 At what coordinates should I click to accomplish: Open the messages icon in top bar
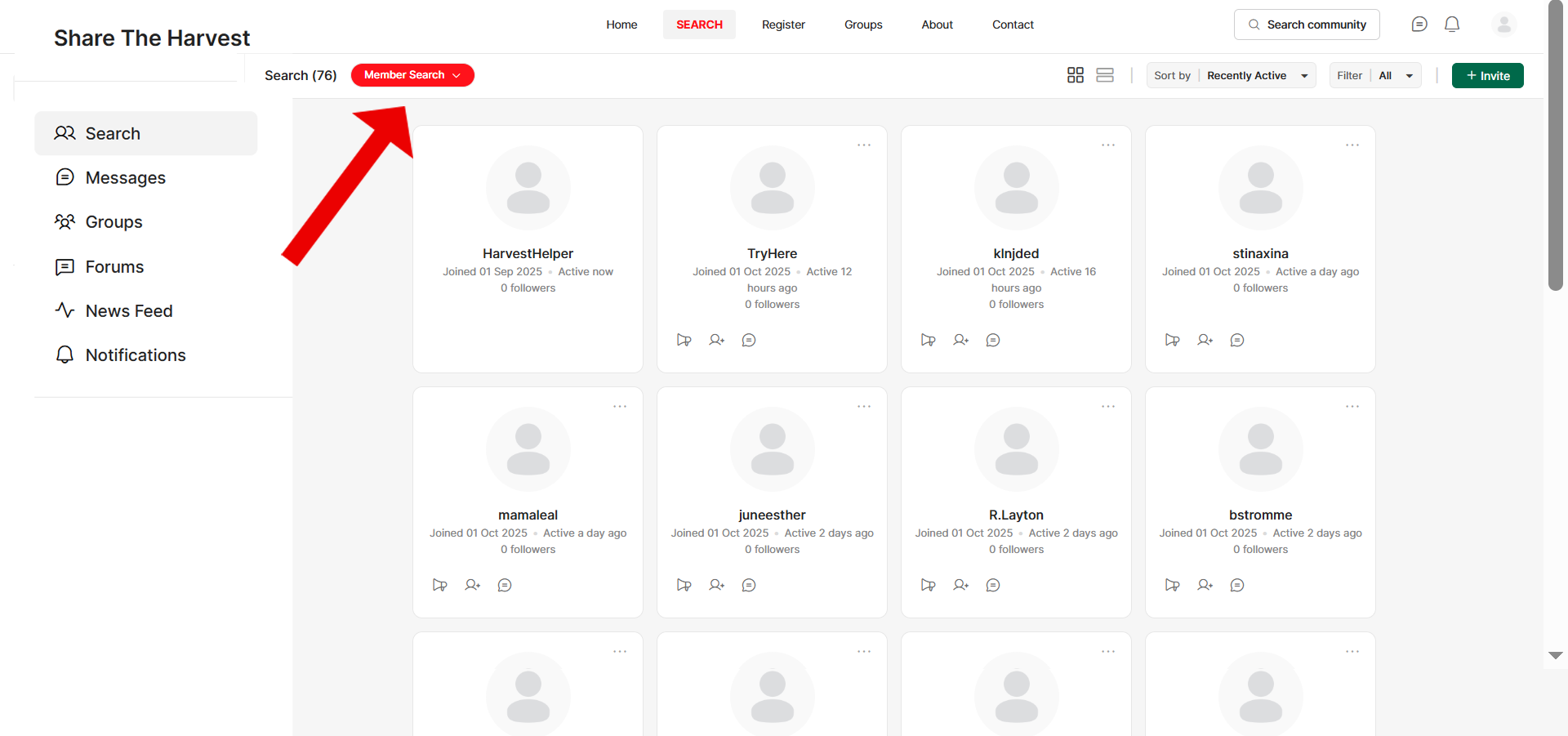(x=1419, y=25)
